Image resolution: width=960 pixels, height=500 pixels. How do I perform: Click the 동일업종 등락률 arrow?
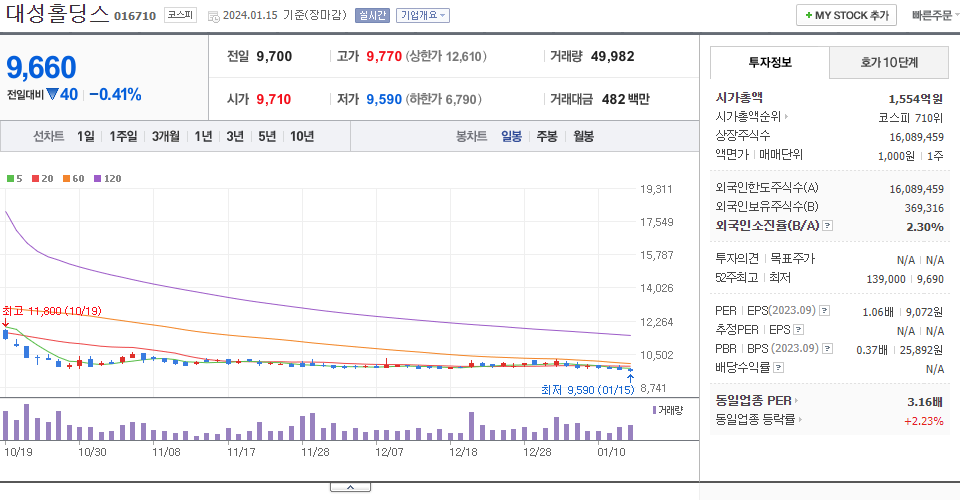click(x=800, y=420)
